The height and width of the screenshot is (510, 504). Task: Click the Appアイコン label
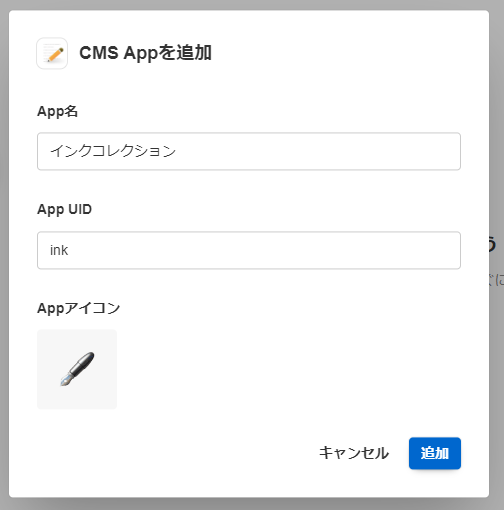(79, 308)
